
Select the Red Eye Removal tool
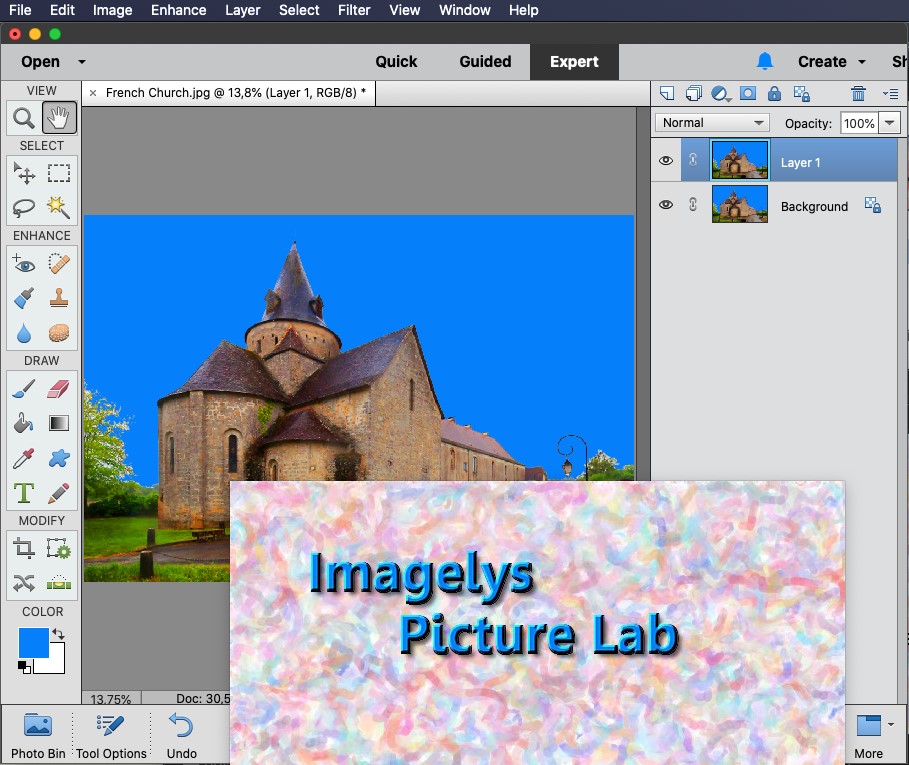point(24,264)
